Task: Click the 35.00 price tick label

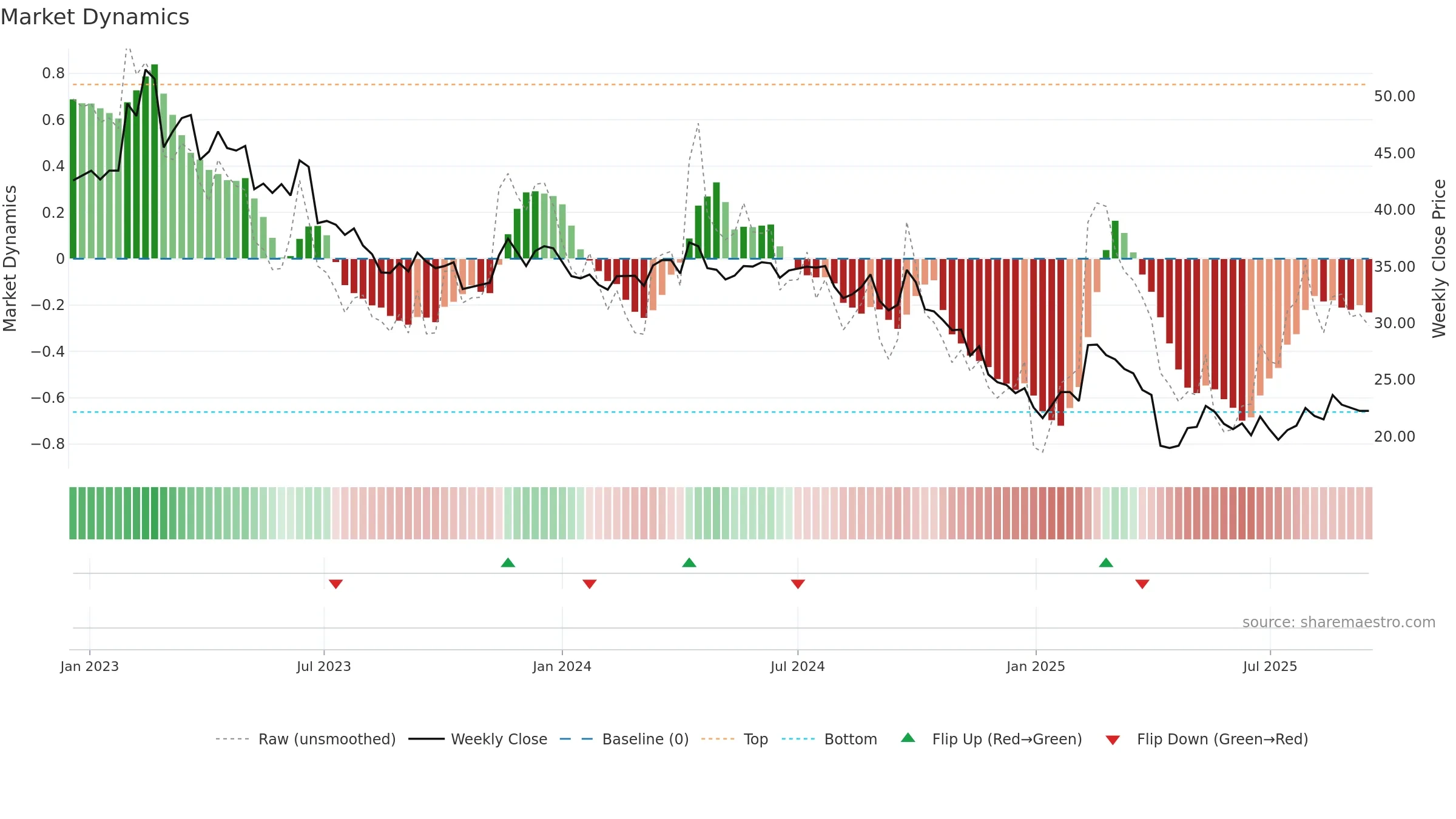Action: point(1395,266)
